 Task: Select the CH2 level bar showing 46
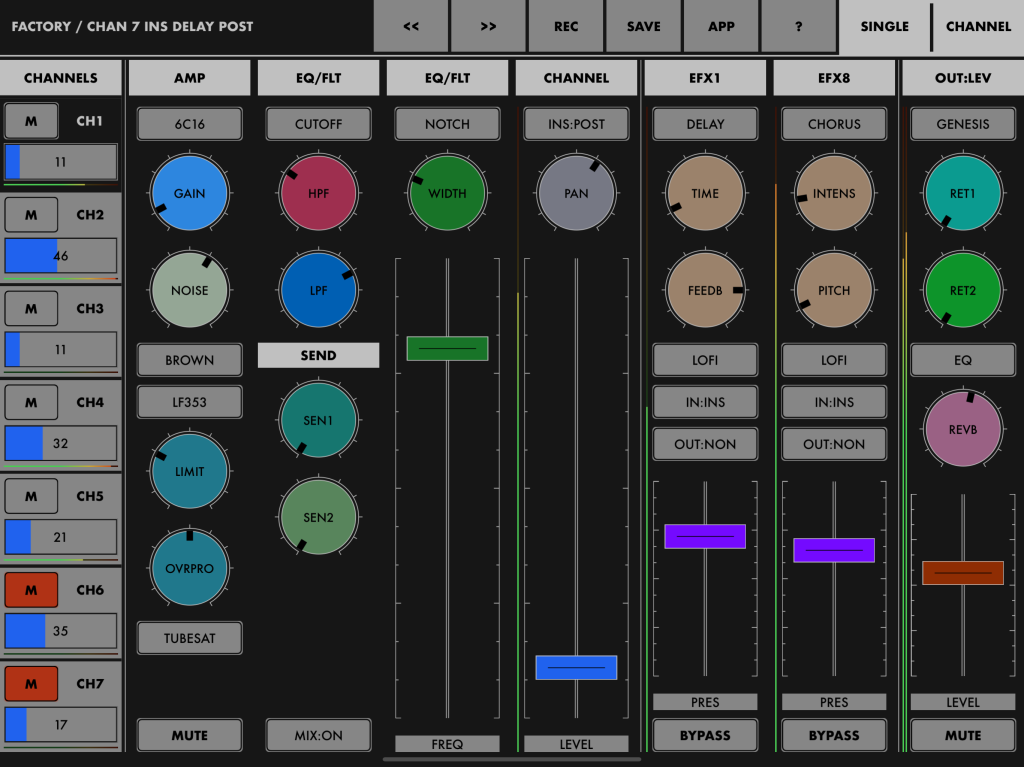tap(61, 256)
